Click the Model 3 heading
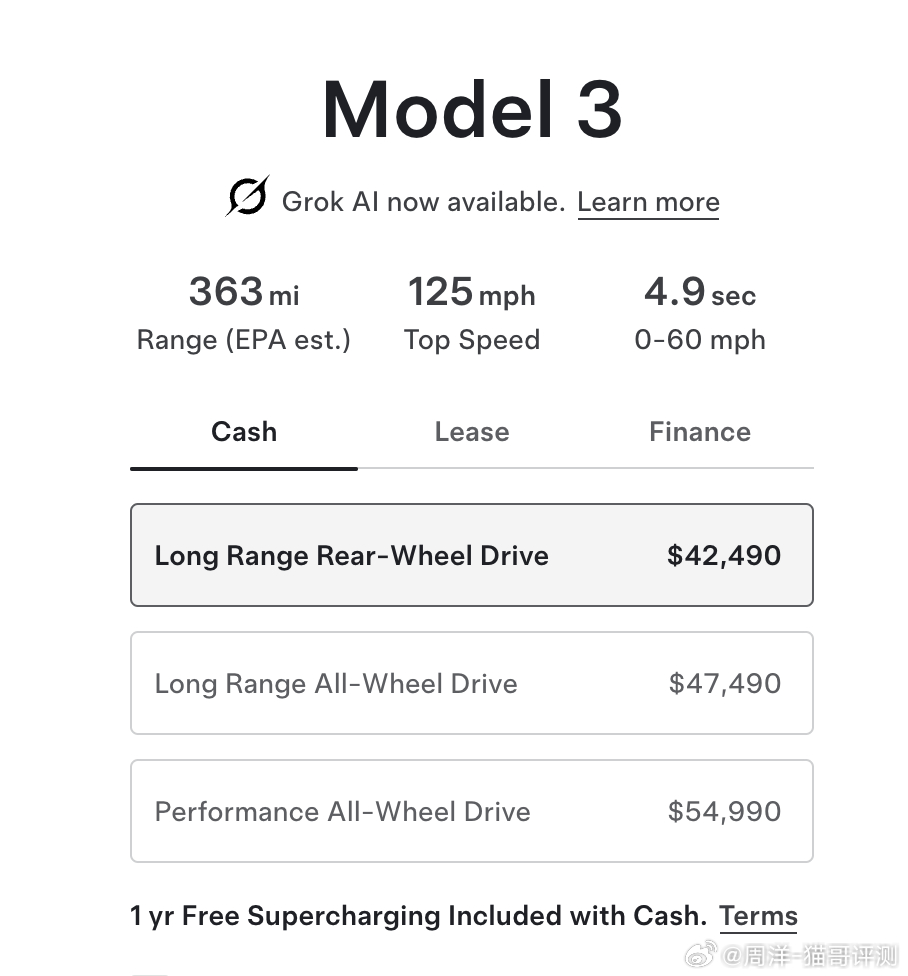908x976 pixels. [472, 110]
